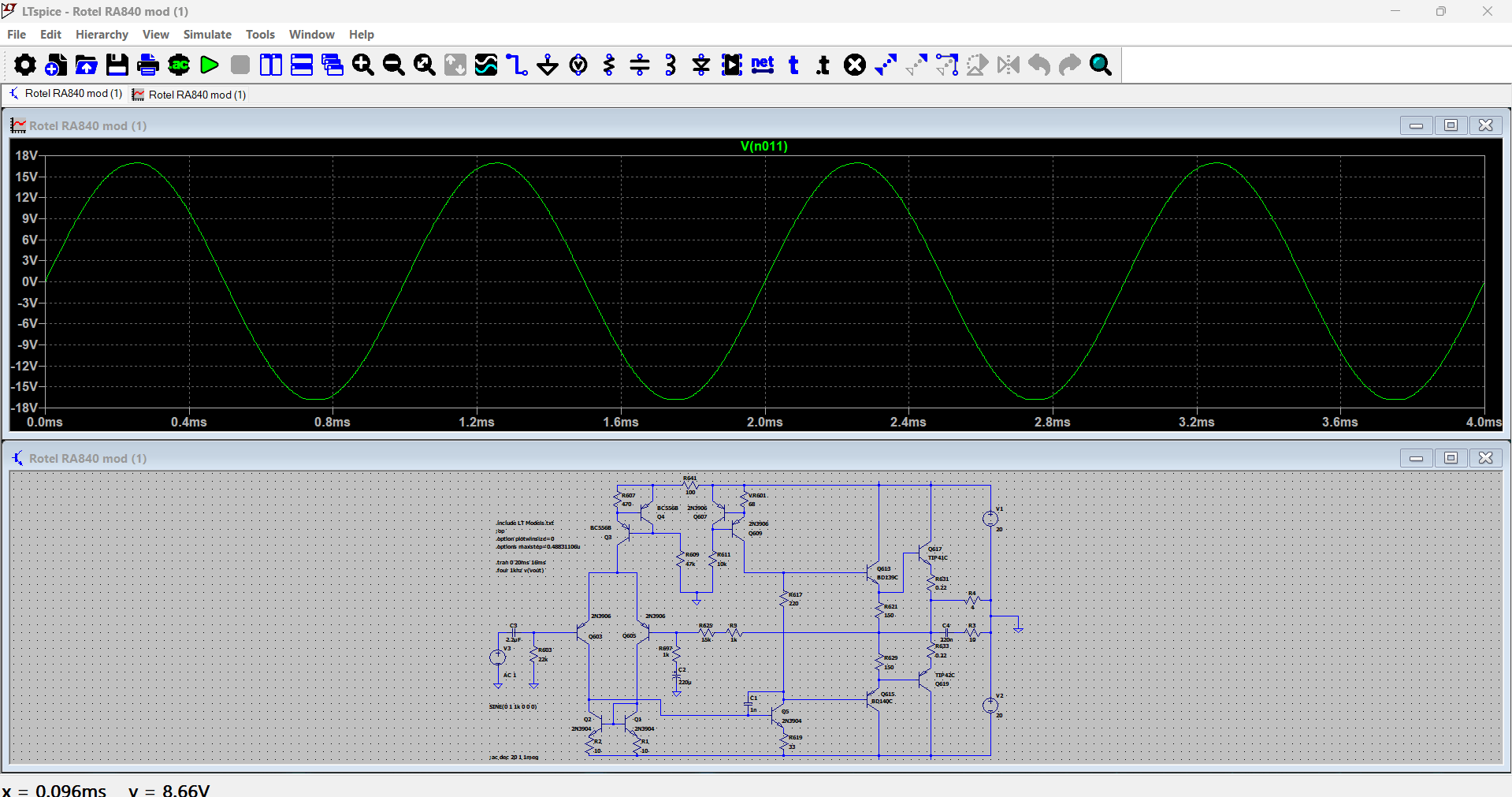The image size is (1512, 797).
Task: Open the Settings gear in the toolbar
Action: click(x=25, y=65)
